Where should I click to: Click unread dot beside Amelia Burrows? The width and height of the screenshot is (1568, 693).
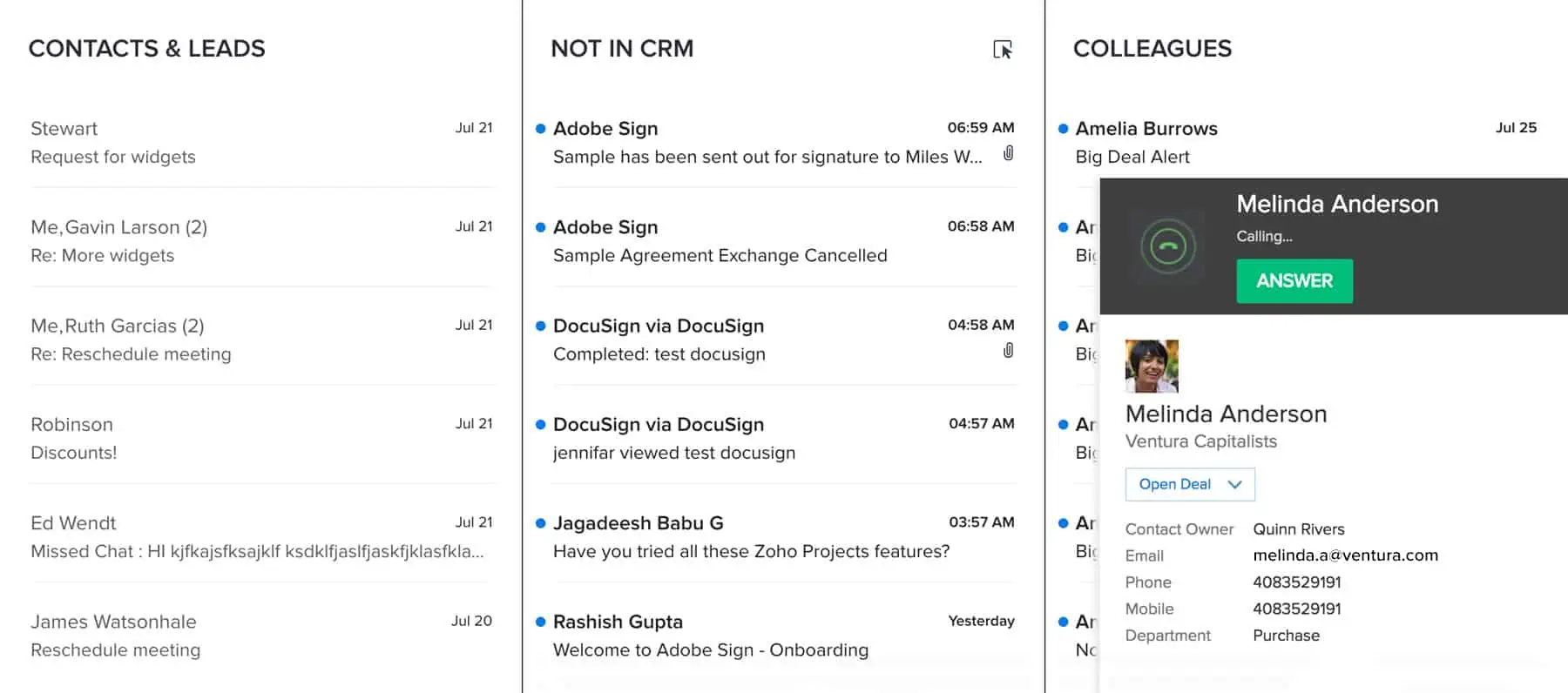point(1063,129)
